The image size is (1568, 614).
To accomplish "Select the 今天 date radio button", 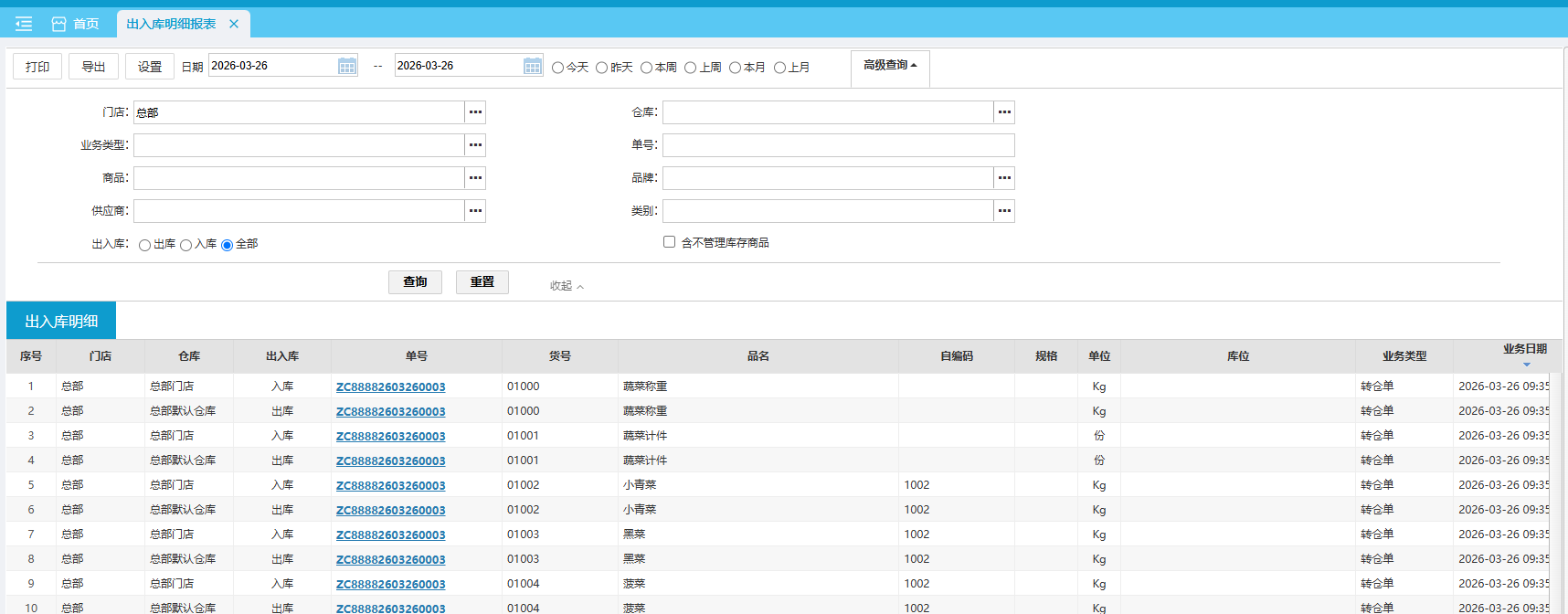I will [557, 68].
